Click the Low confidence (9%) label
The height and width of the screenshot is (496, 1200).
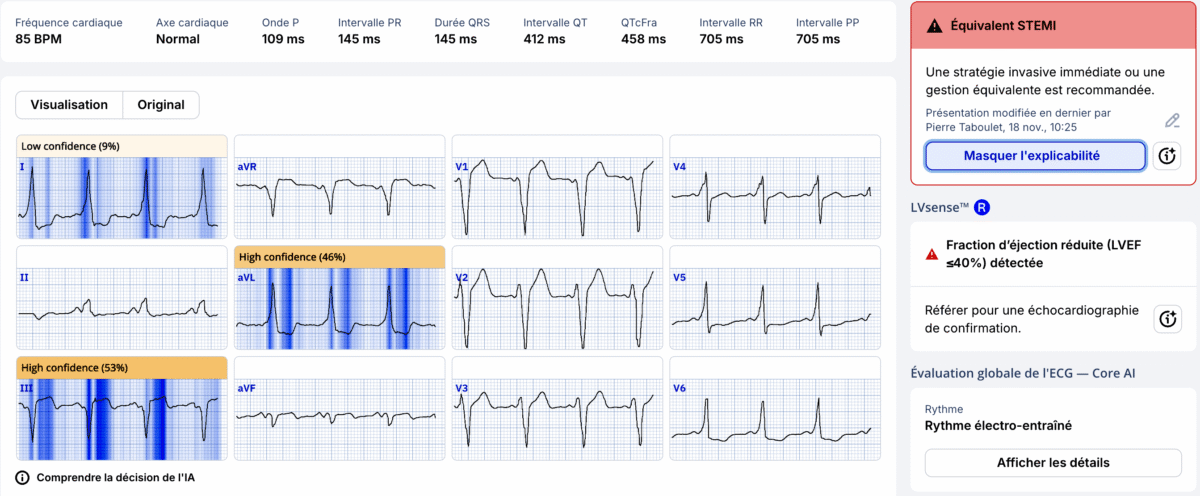point(70,146)
